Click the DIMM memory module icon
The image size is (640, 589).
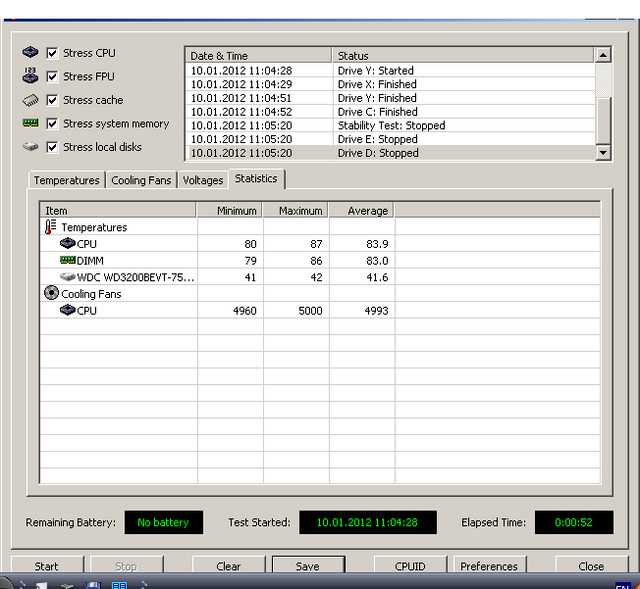click(x=67, y=260)
